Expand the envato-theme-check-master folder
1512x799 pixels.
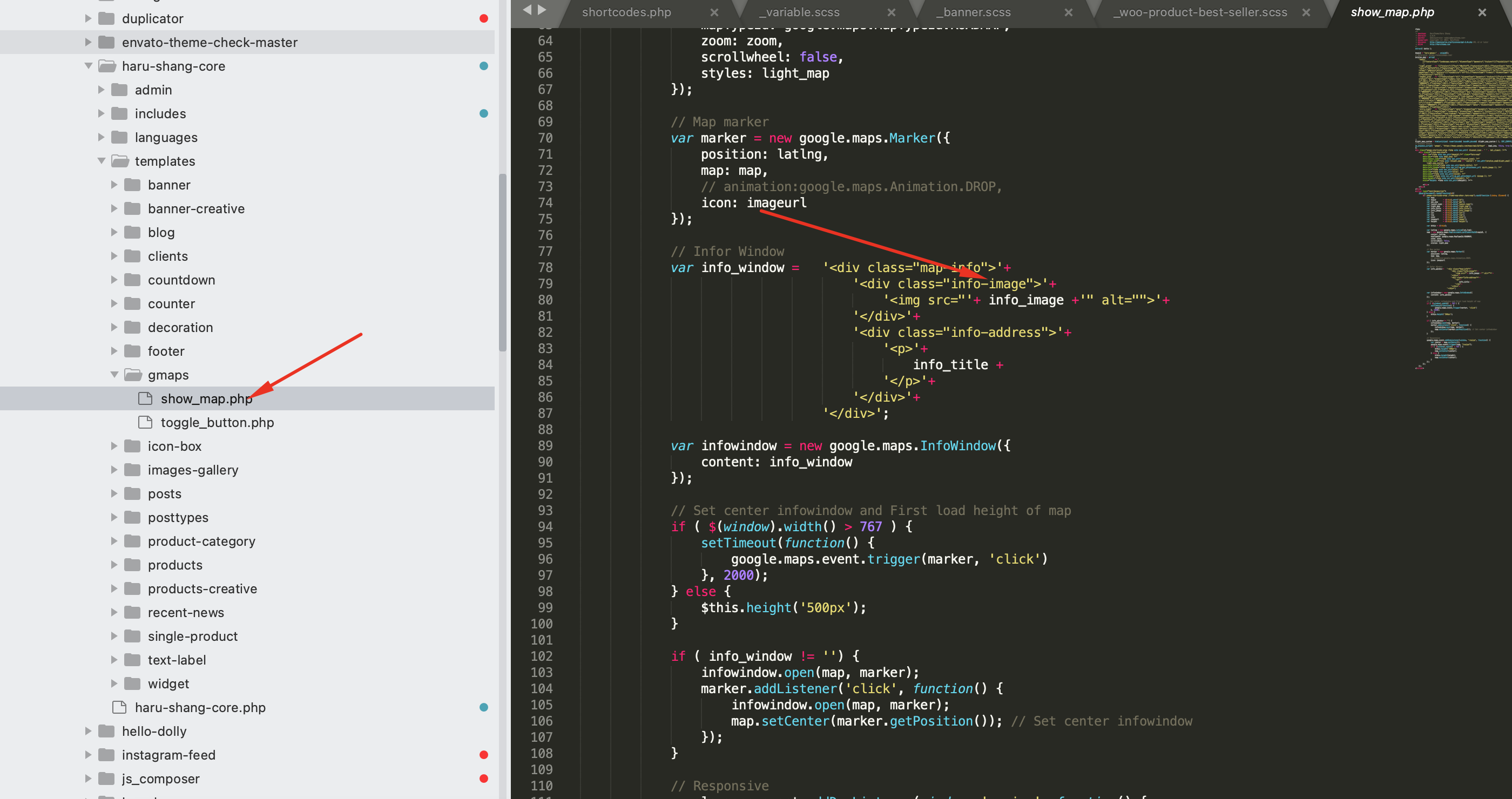(88, 42)
